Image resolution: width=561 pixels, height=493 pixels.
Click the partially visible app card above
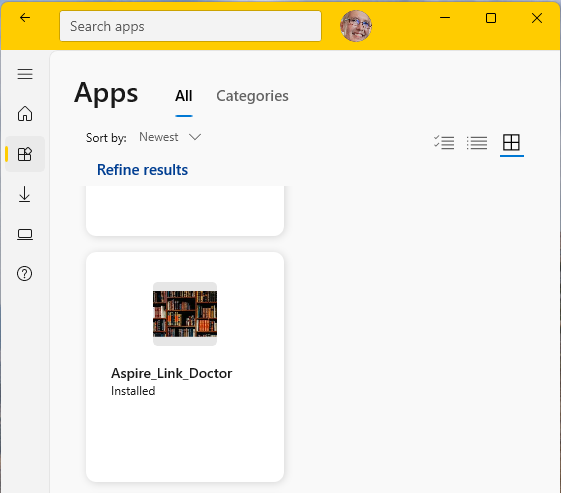point(185,210)
